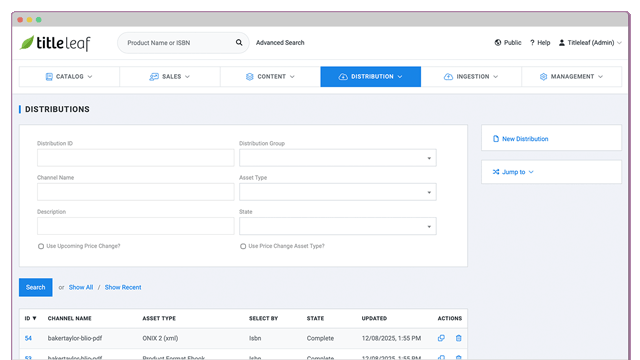Click the Public globe icon

click(x=498, y=42)
